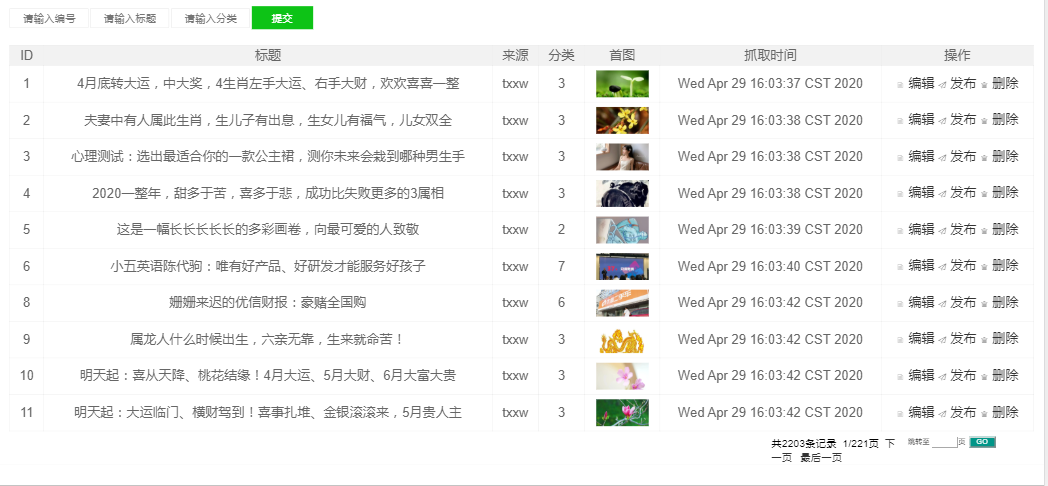
Task: Click the edit icon in row ID 6
Action: [900, 267]
